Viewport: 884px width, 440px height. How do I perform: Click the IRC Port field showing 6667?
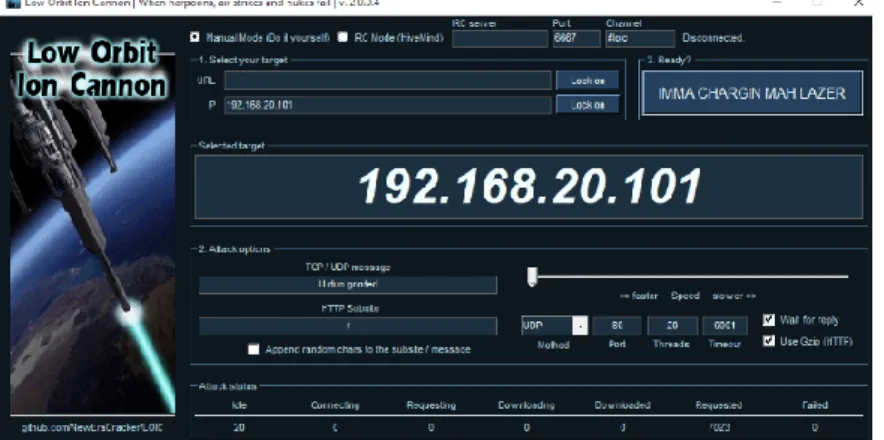(x=576, y=38)
